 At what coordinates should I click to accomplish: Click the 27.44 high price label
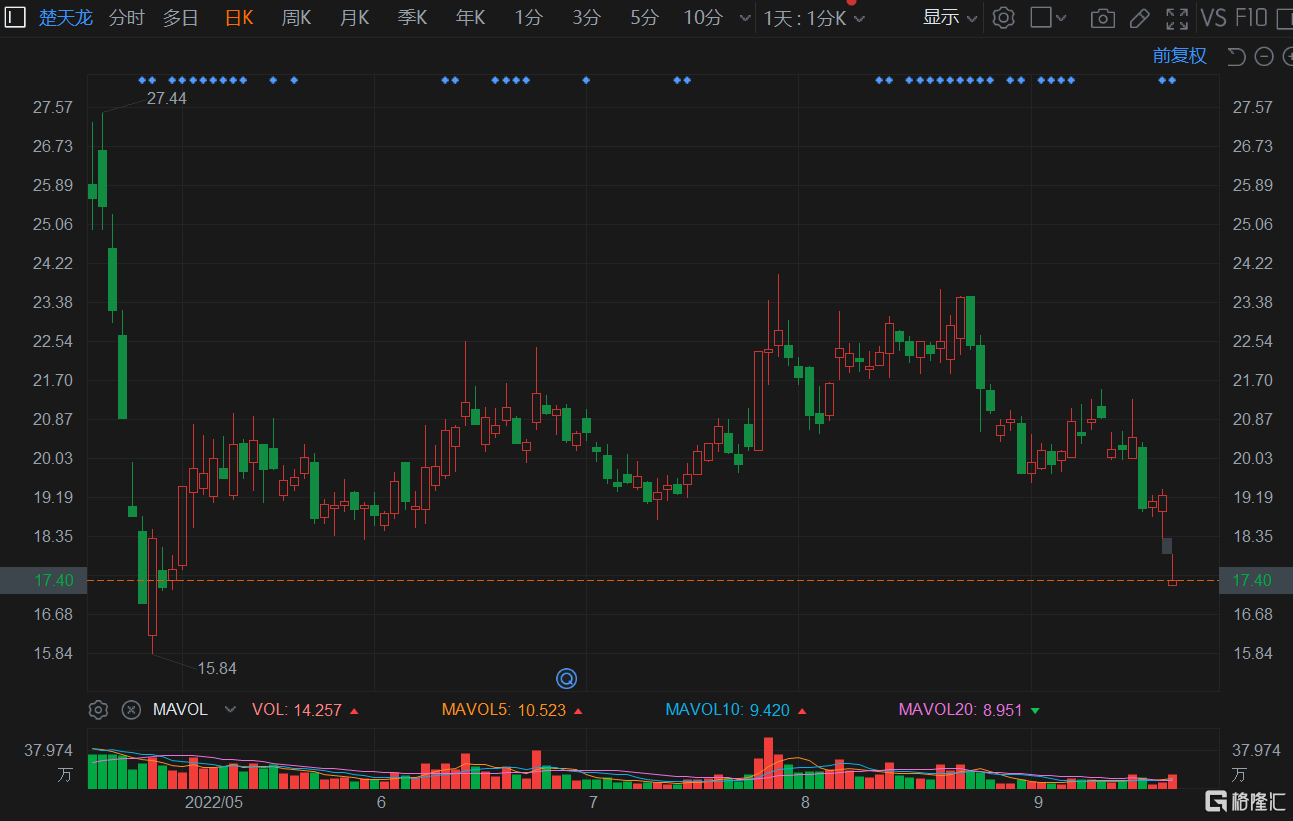click(166, 98)
